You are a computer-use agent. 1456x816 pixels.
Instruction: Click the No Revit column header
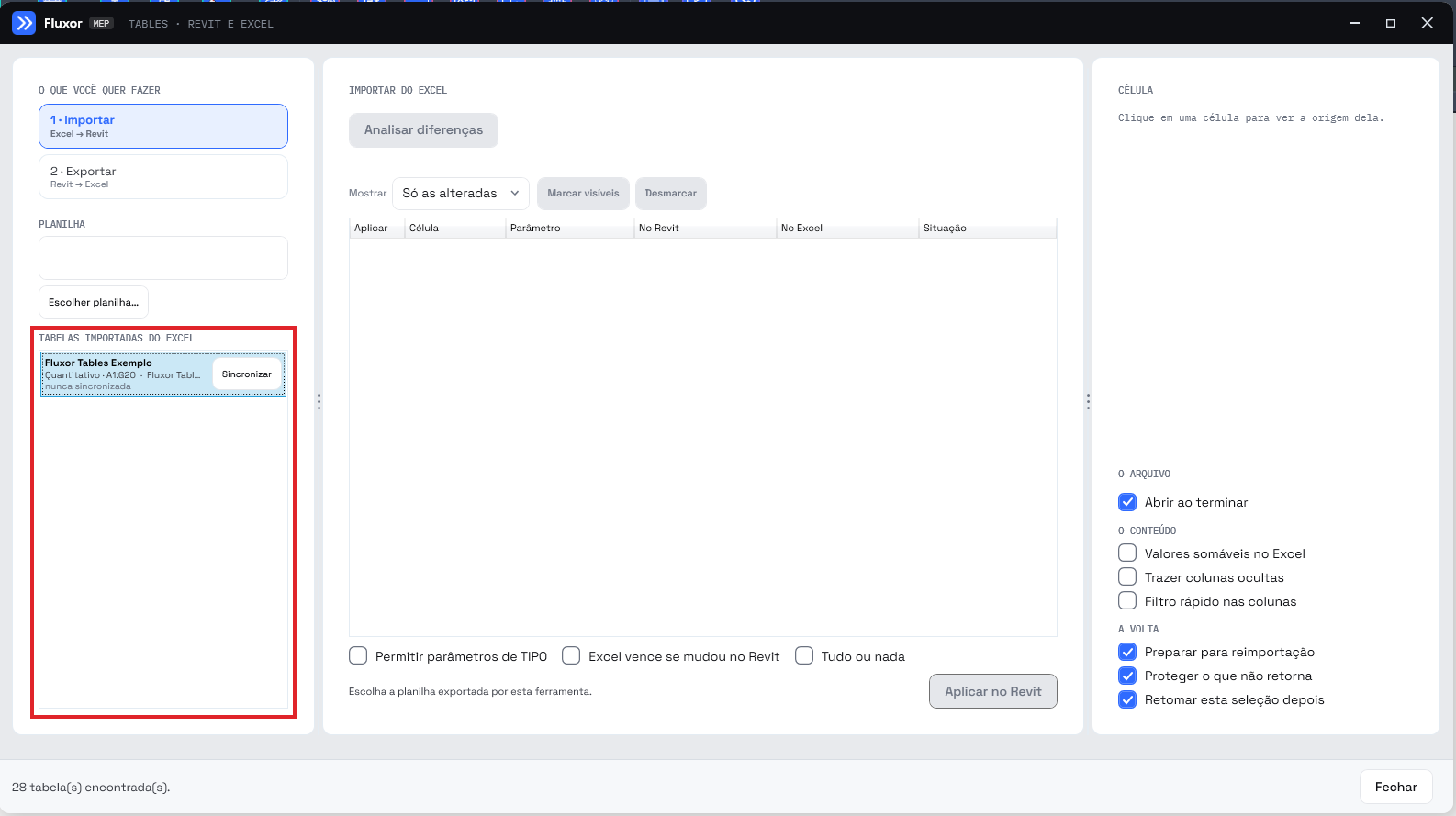pos(705,229)
